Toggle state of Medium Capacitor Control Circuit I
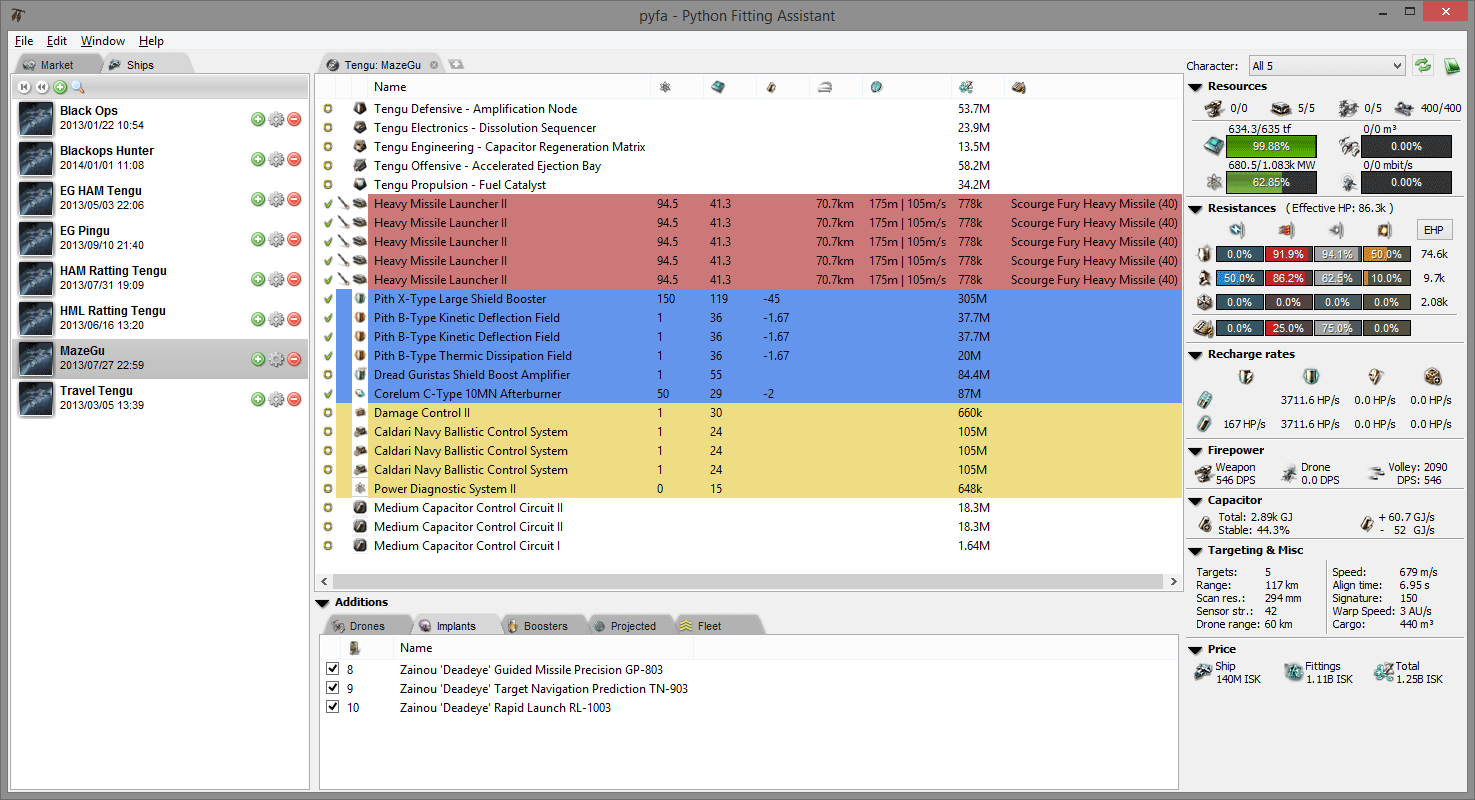Viewport: 1475px width, 800px height. click(x=328, y=546)
